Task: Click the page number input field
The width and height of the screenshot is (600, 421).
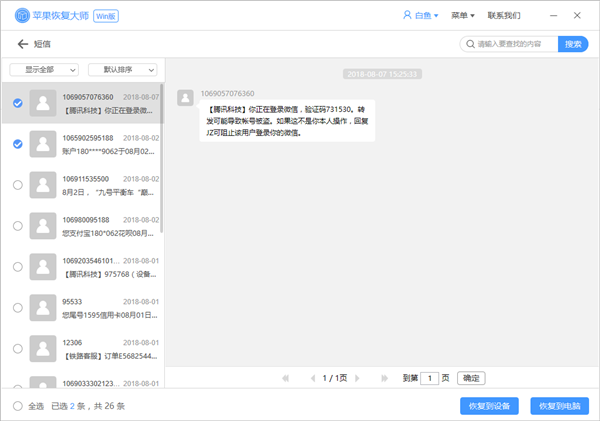Action: point(429,378)
